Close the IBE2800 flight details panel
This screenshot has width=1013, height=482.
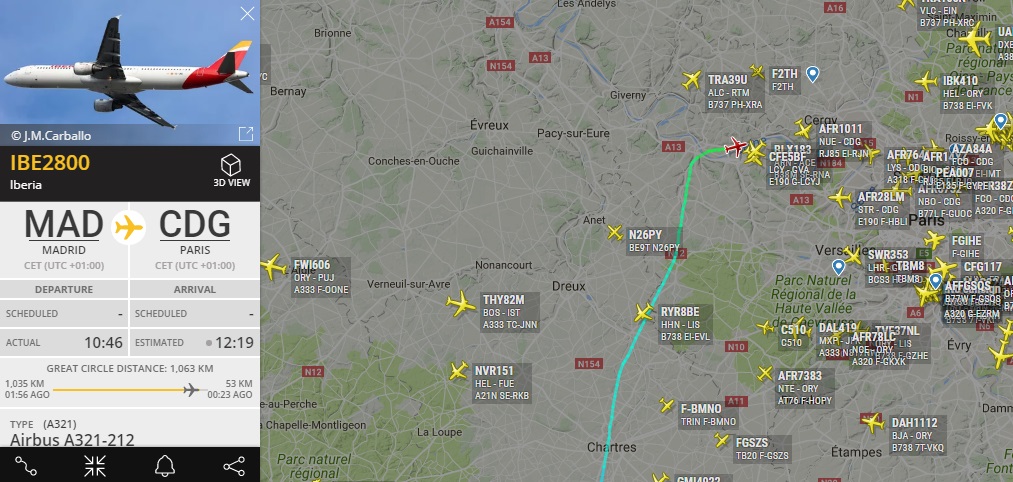tap(247, 14)
